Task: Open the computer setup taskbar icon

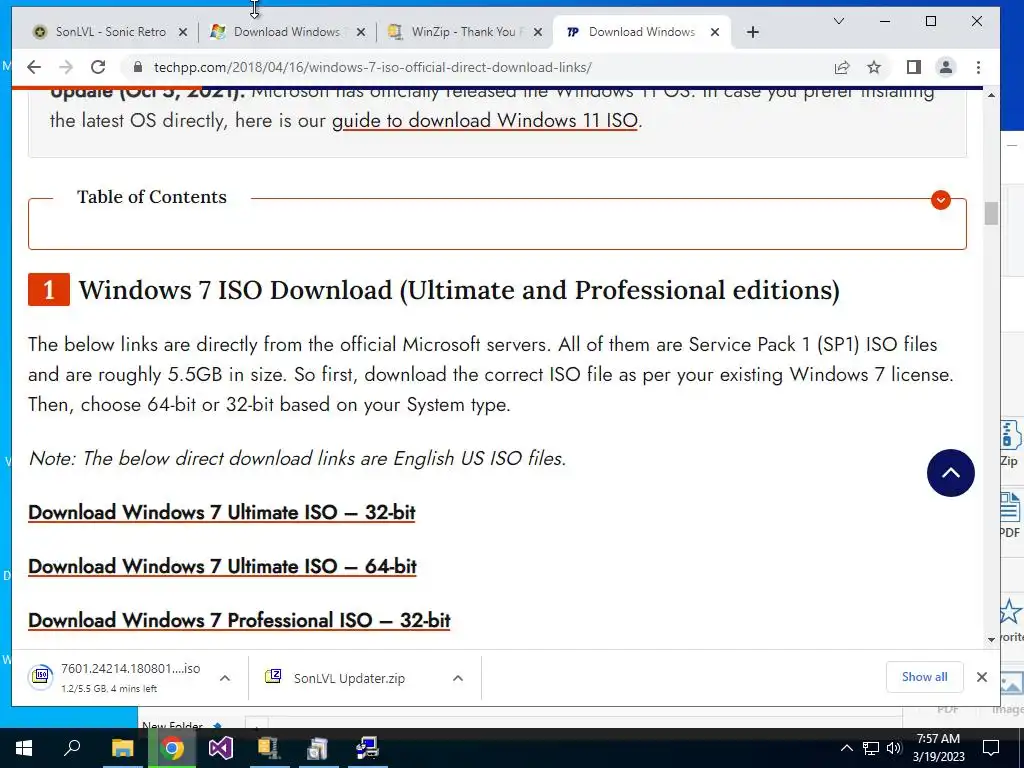Action: 366,748
